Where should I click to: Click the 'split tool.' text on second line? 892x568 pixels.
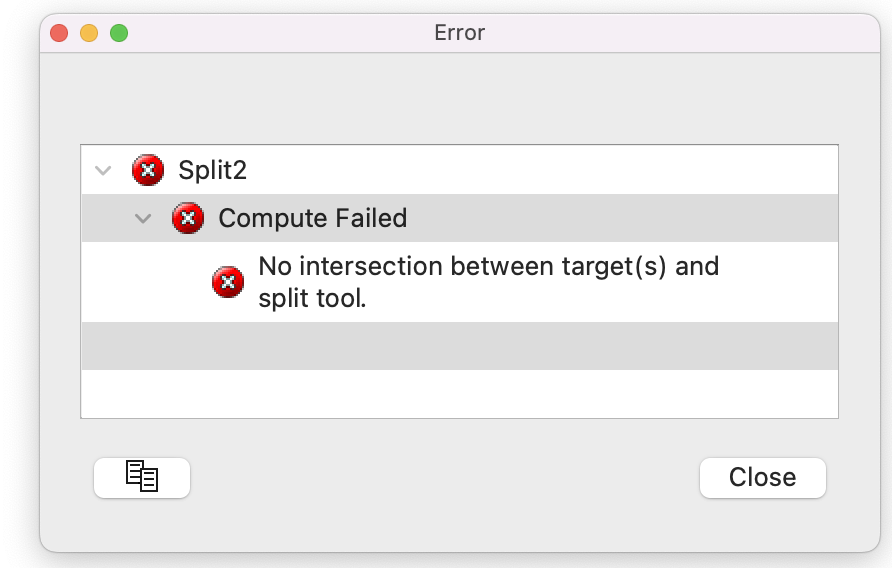point(312,297)
